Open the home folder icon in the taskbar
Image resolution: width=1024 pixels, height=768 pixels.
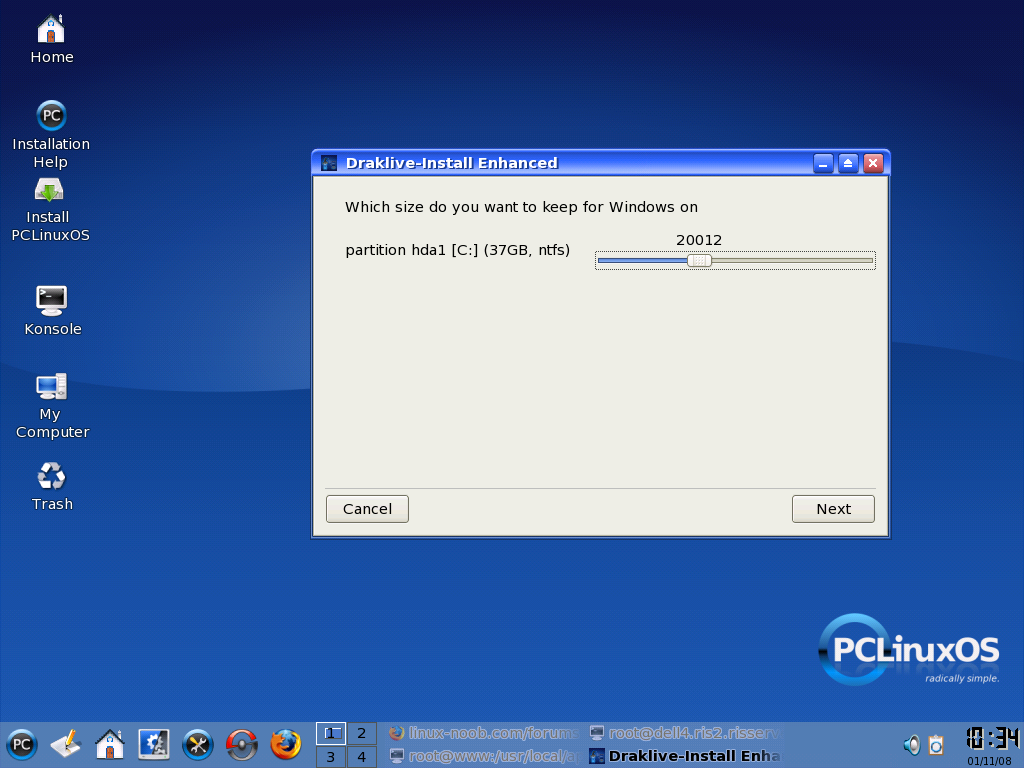[110, 745]
